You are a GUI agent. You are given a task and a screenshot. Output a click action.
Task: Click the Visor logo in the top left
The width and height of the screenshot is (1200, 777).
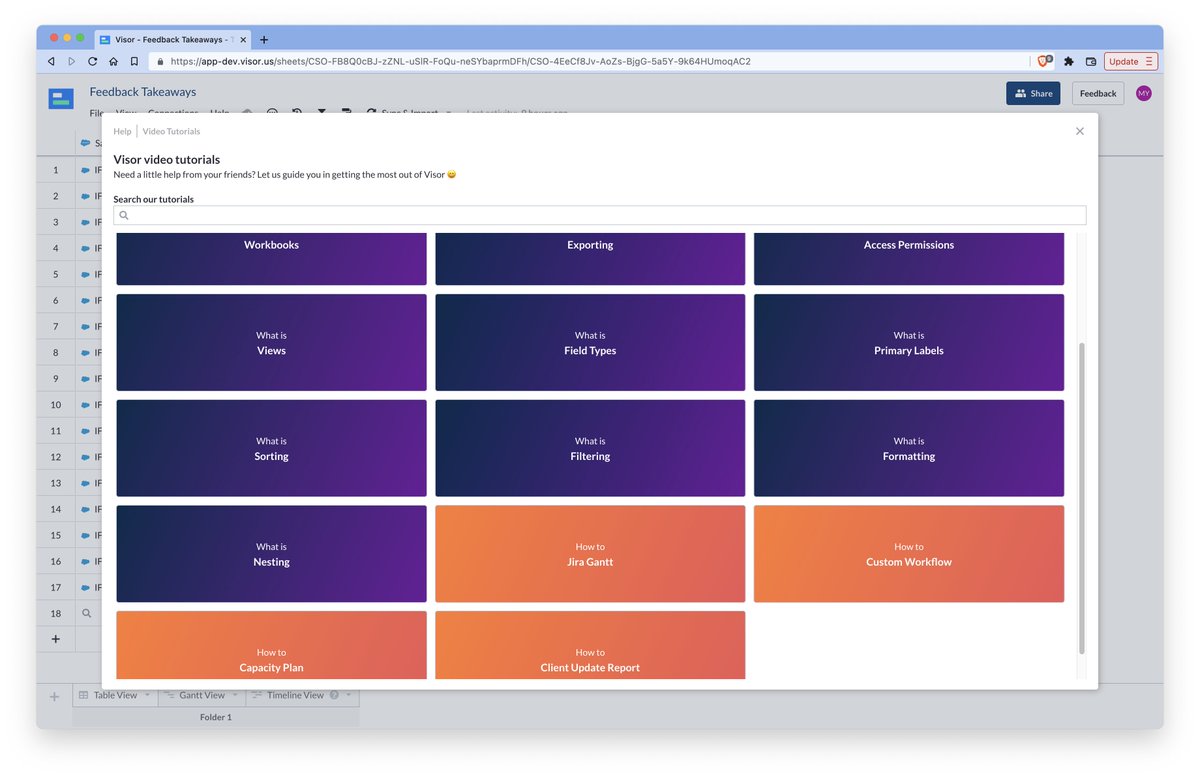[x=60, y=98]
